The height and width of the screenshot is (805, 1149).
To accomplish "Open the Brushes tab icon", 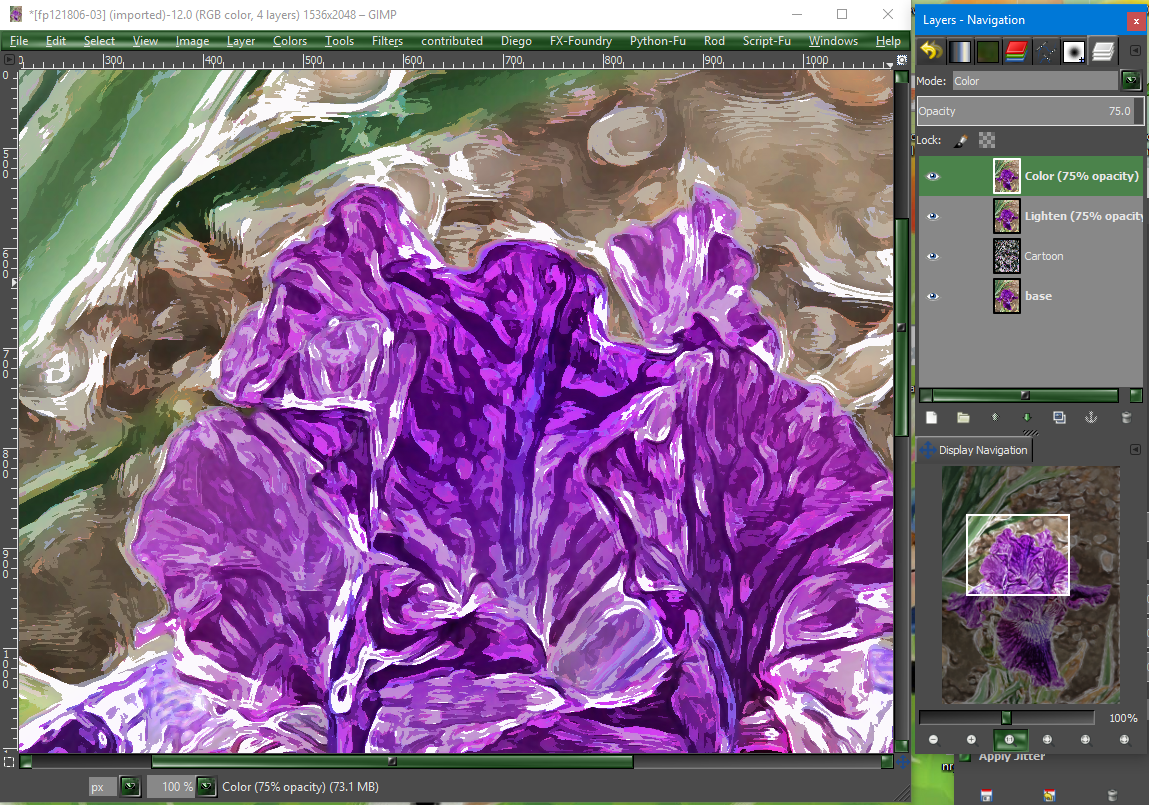I will pos(1074,51).
